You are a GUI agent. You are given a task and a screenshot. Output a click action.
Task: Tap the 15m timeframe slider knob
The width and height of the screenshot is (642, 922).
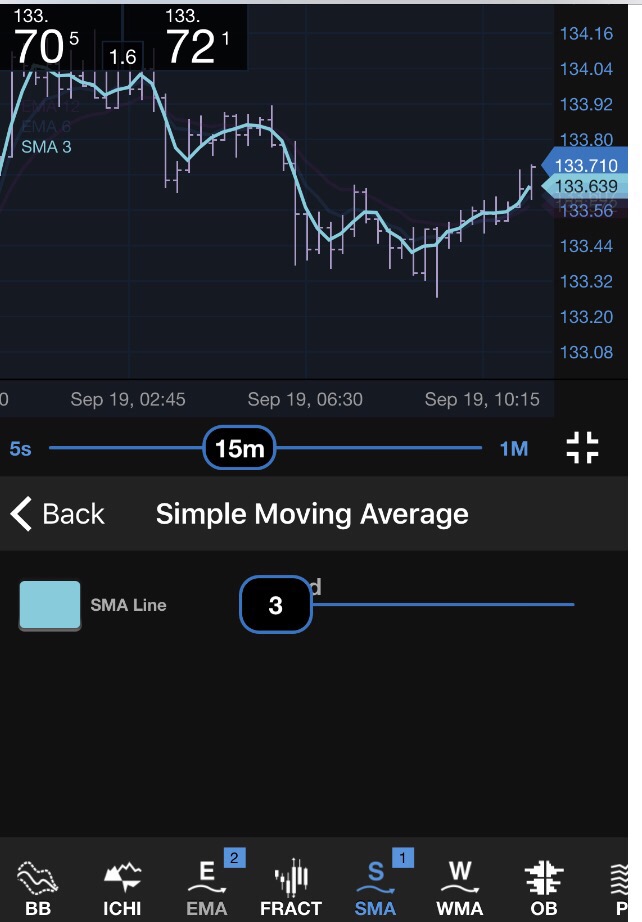click(239, 448)
